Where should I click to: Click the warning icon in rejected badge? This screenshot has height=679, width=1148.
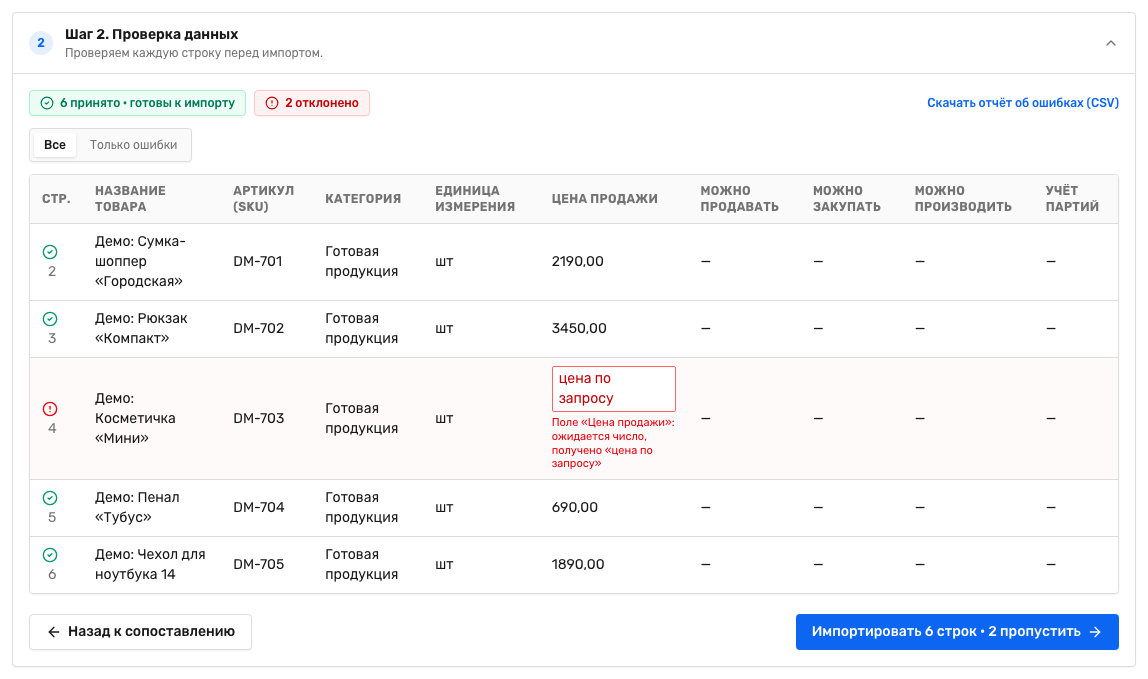272,103
